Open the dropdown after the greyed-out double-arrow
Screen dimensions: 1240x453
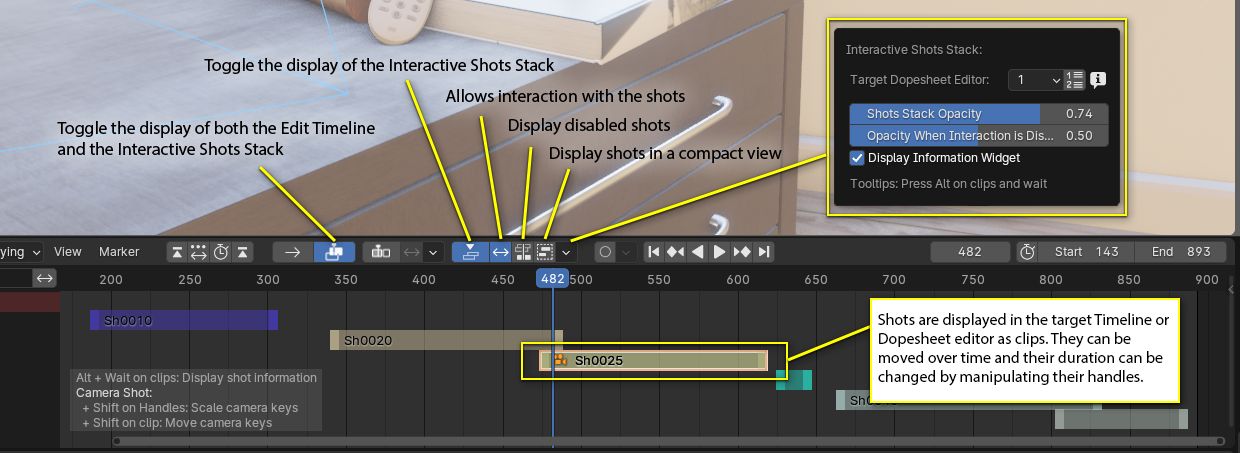coord(433,252)
